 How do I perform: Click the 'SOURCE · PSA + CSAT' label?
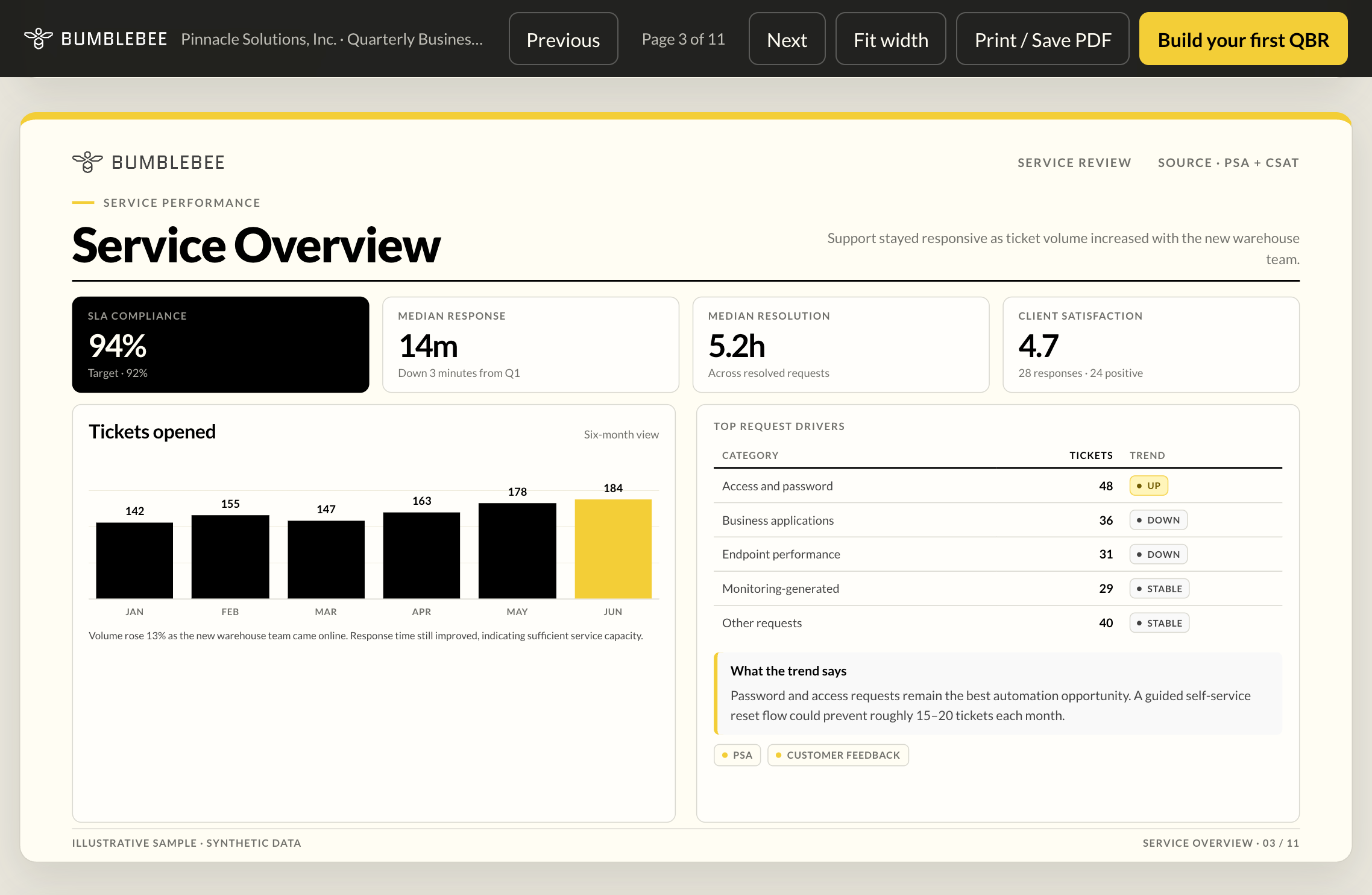pos(1228,163)
